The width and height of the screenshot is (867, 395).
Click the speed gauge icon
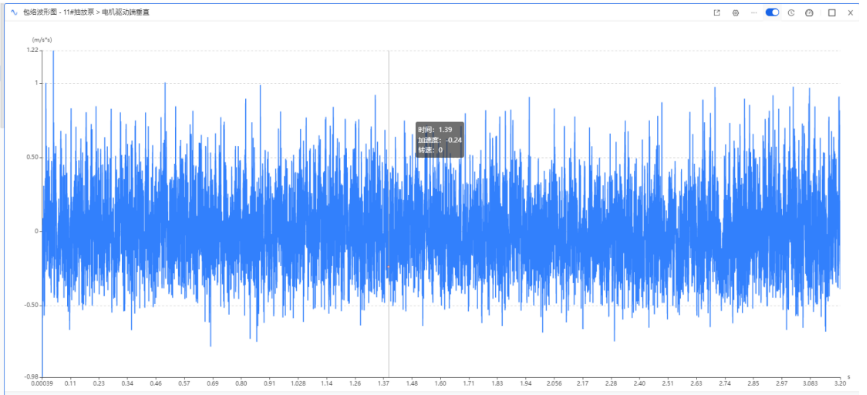(809, 13)
